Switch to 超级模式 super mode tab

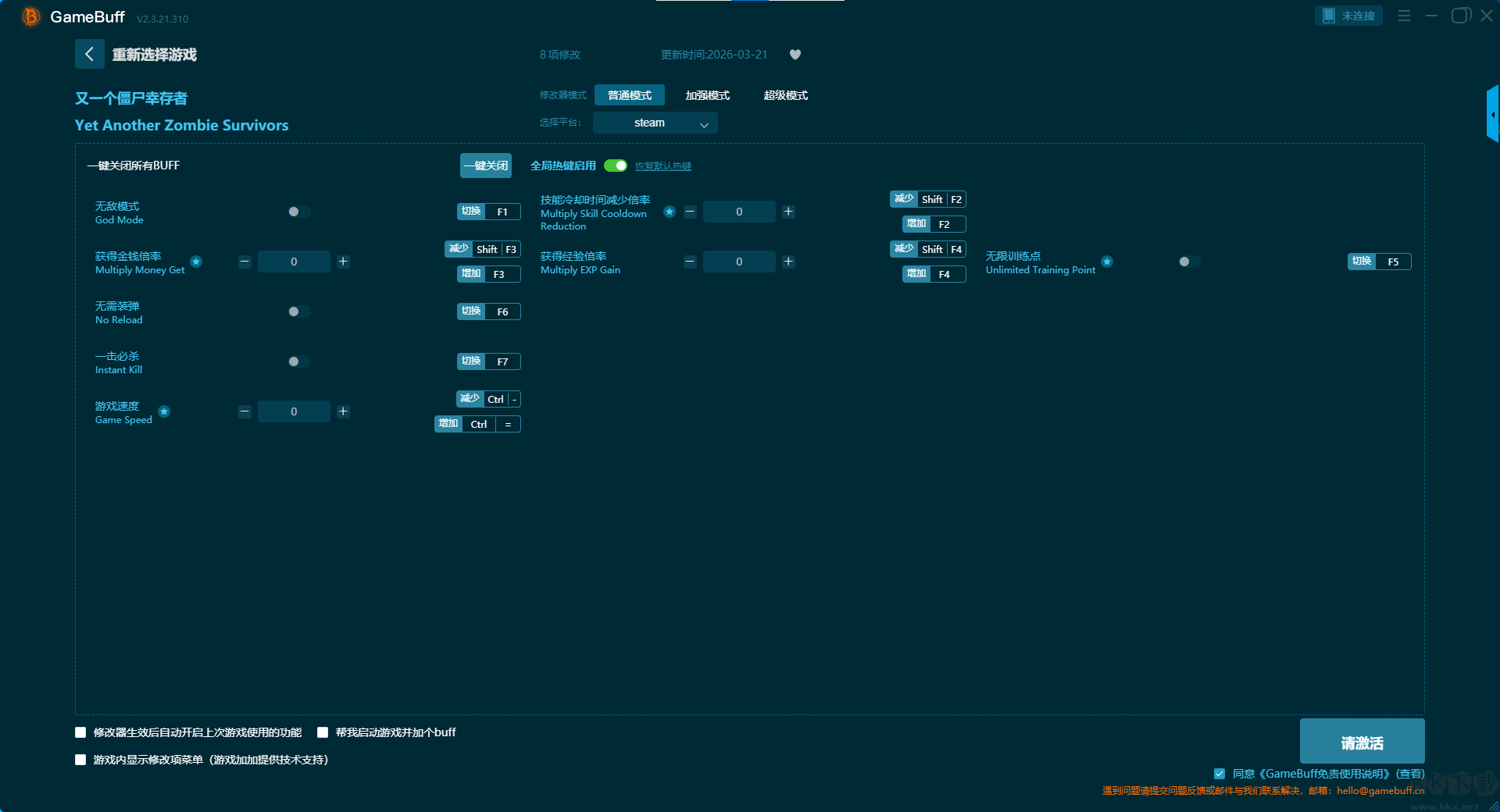[785, 95]
